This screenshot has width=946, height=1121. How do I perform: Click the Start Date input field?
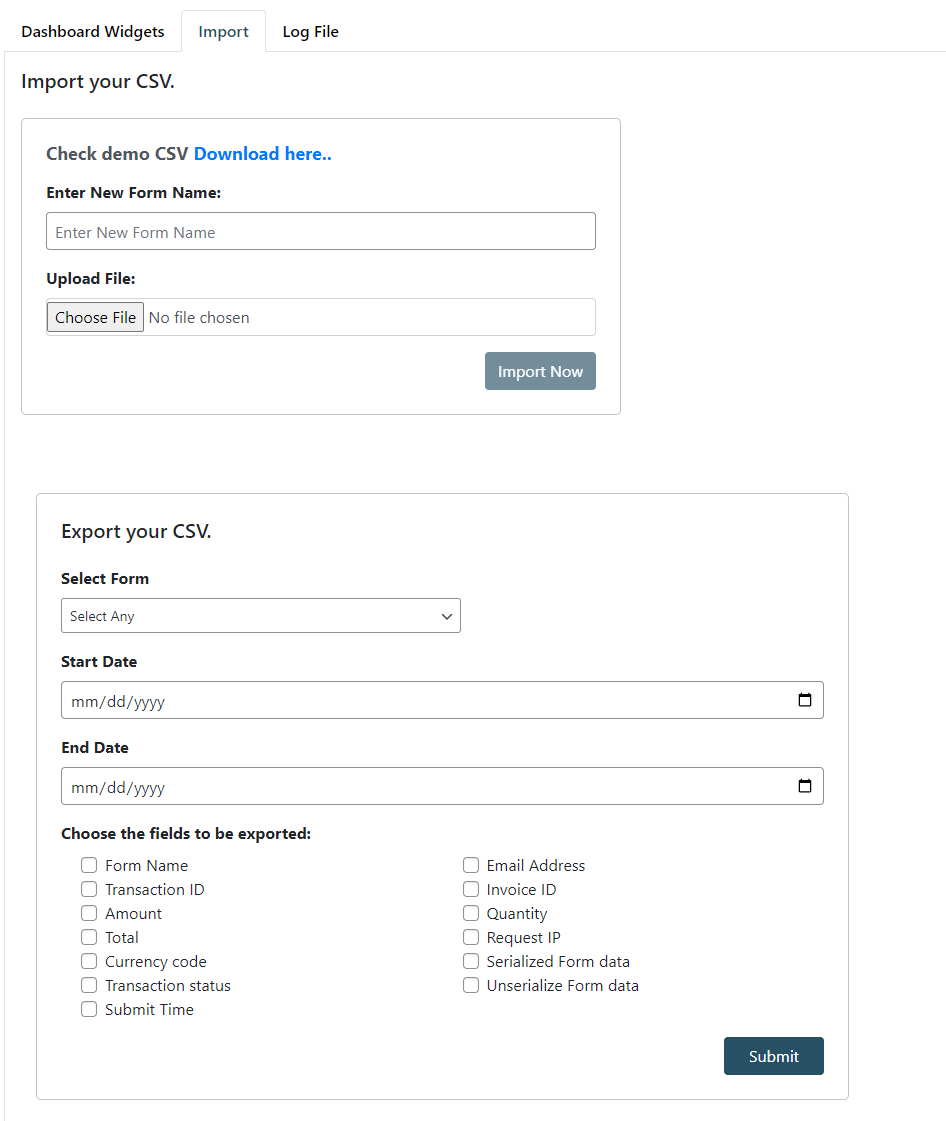point(400,701)
